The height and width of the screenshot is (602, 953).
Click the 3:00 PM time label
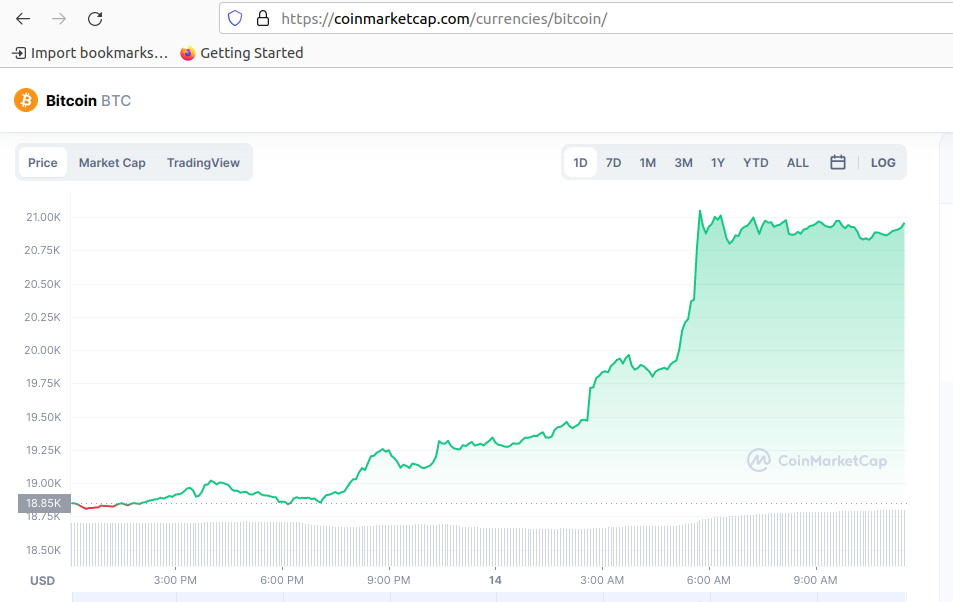point(175,580)
